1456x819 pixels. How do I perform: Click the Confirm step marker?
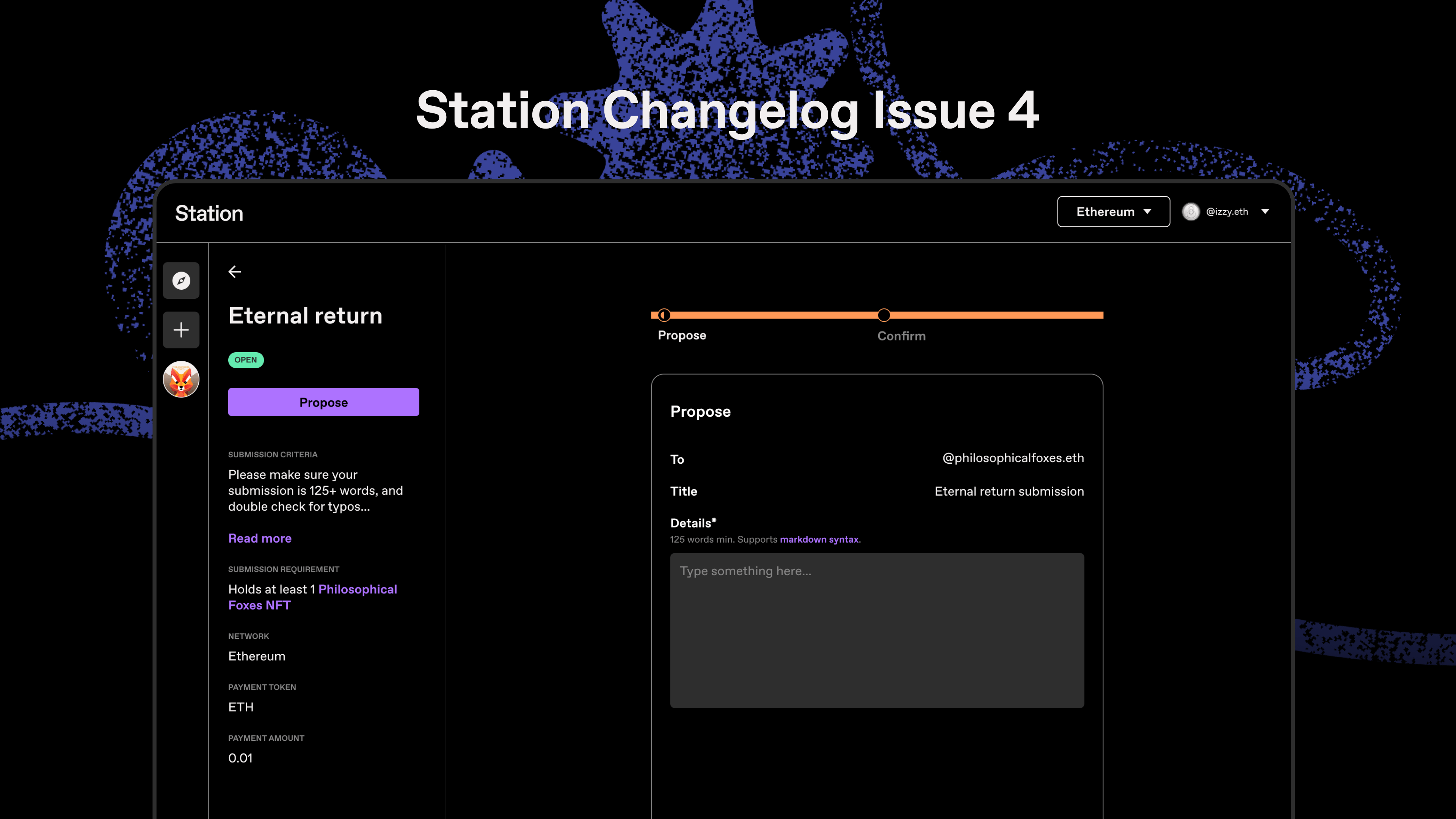click(x=883, y=315)
